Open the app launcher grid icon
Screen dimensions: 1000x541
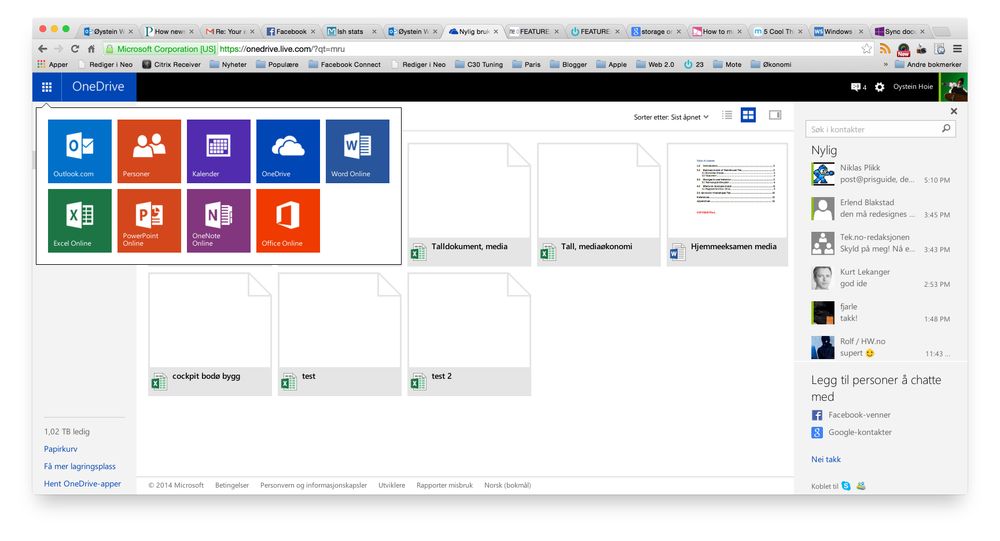click(47, 87)
